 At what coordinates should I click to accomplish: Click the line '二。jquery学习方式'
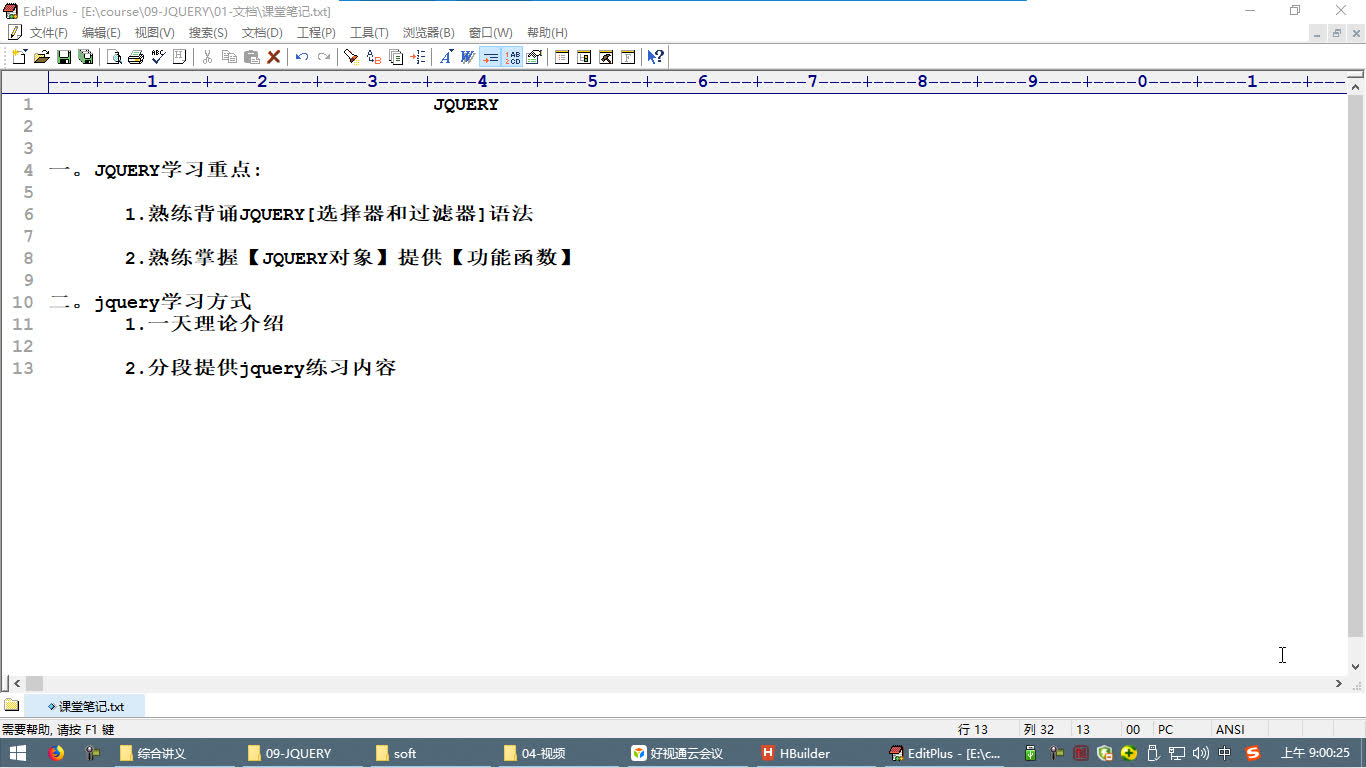point(150,302)
